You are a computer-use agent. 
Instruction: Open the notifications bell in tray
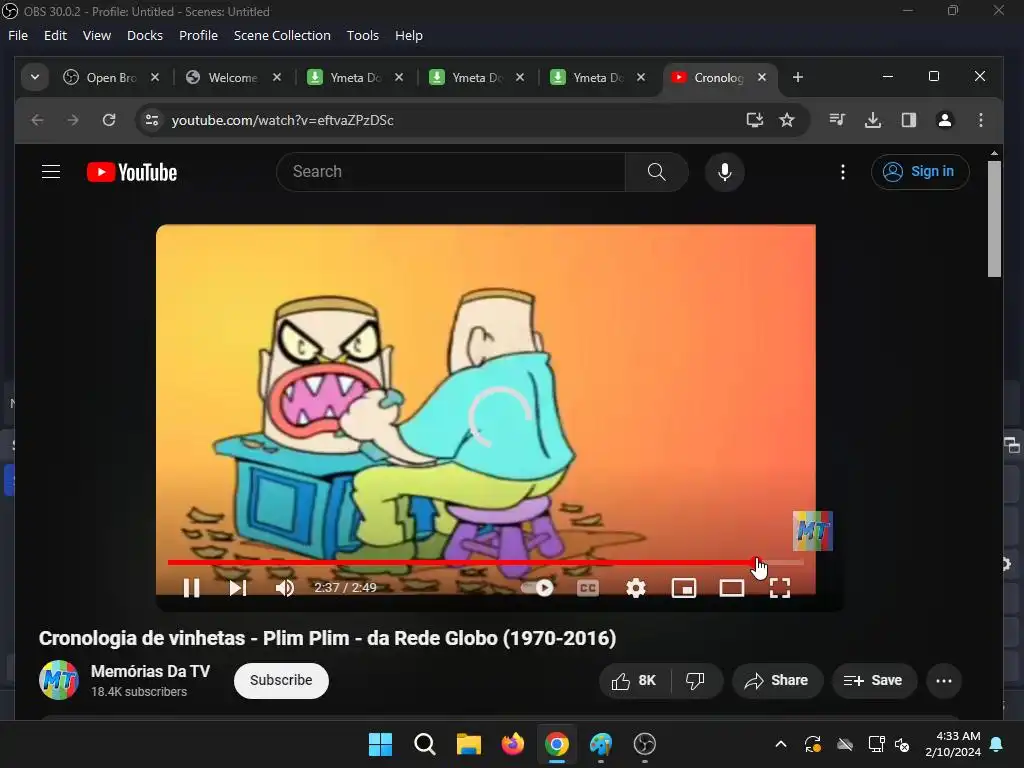(x=997, y=744)
